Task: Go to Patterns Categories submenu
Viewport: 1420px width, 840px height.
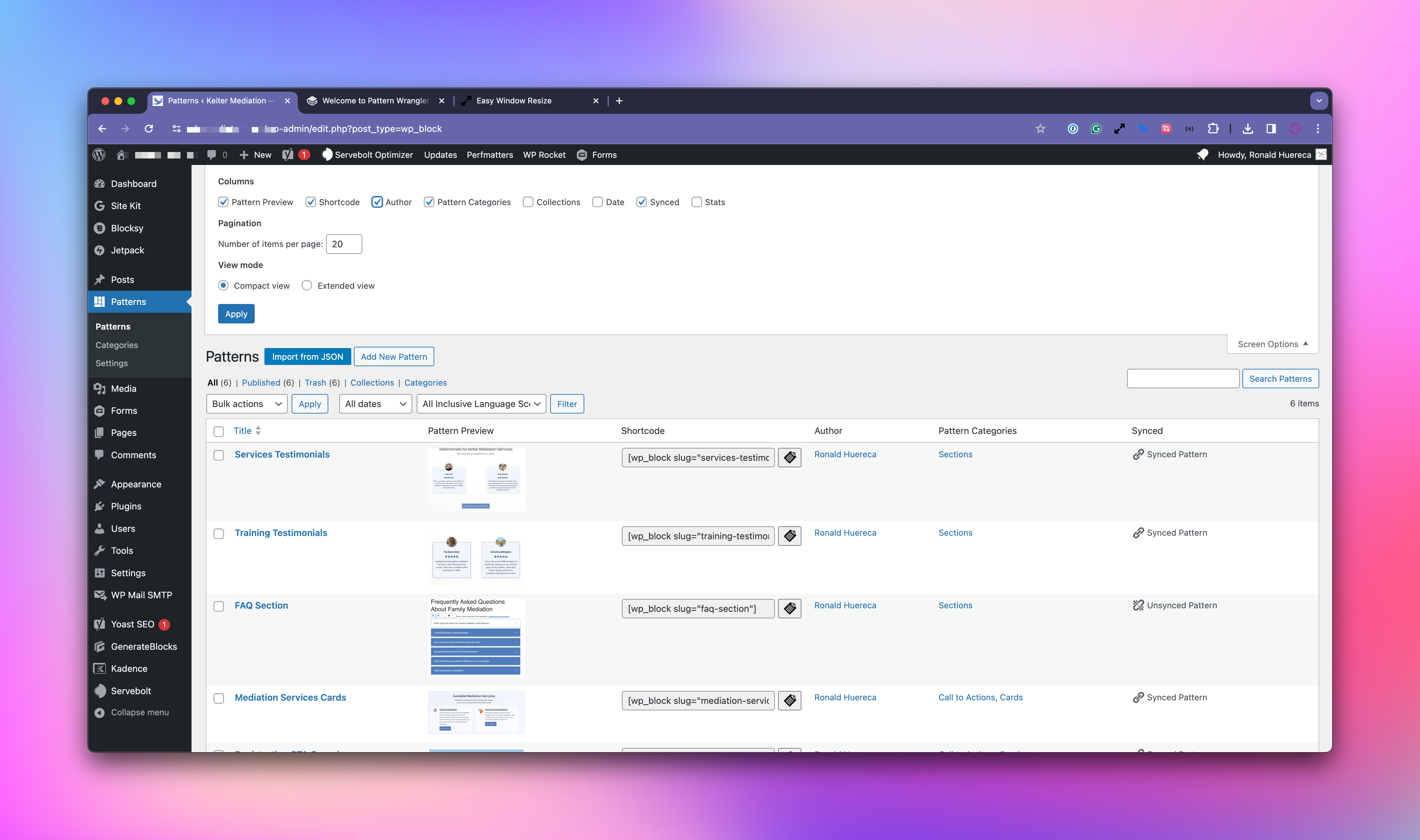Action: 117,345
